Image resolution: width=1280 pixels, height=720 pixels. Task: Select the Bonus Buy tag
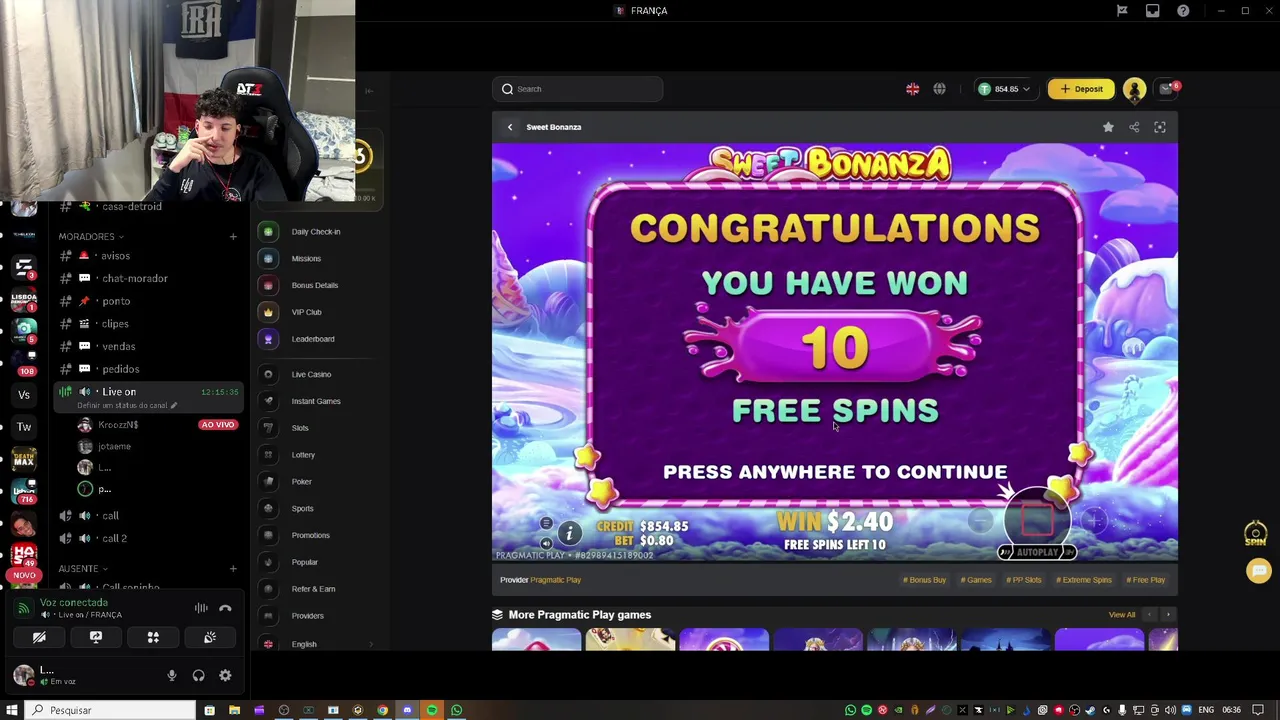[924, 580]
